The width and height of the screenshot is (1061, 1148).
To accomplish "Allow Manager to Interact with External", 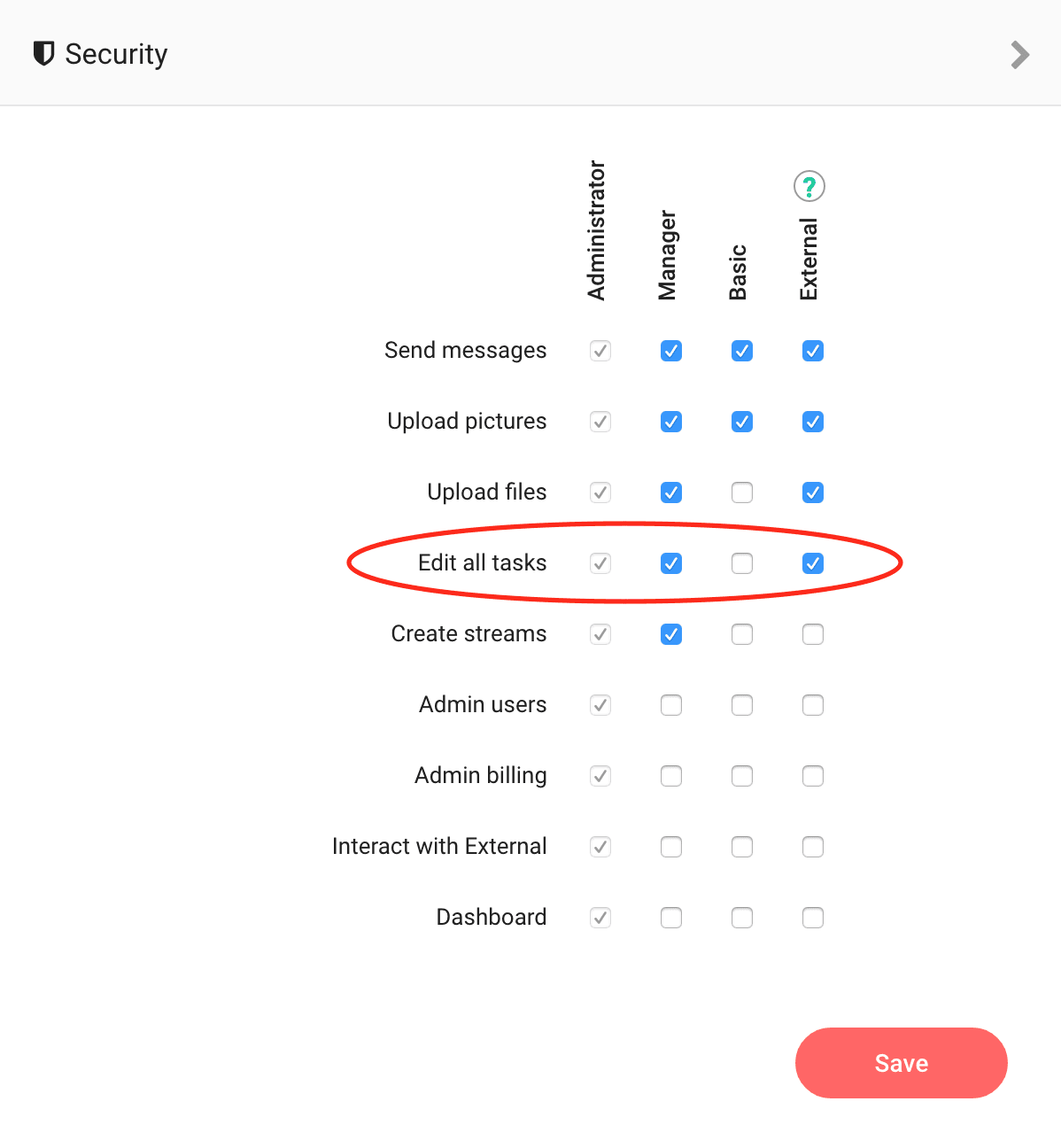I will [671, 847].
